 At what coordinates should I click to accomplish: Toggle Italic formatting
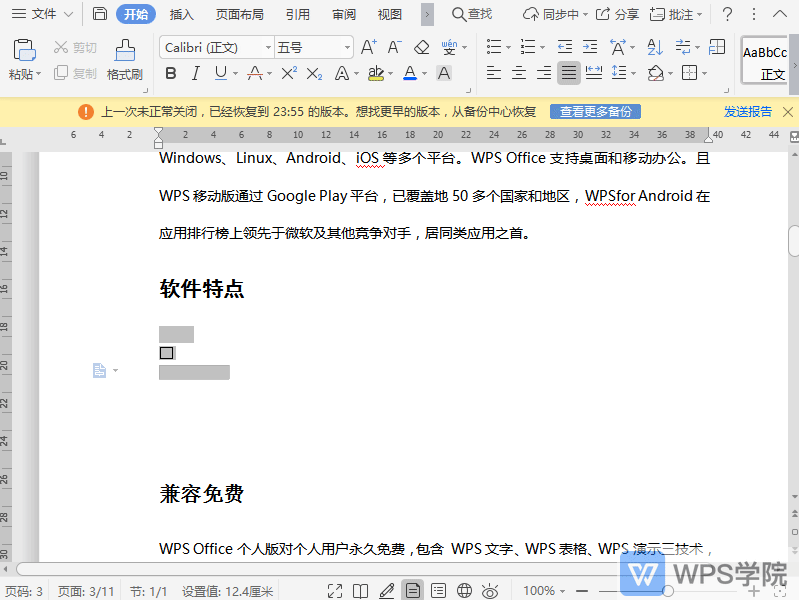[196, 73]
